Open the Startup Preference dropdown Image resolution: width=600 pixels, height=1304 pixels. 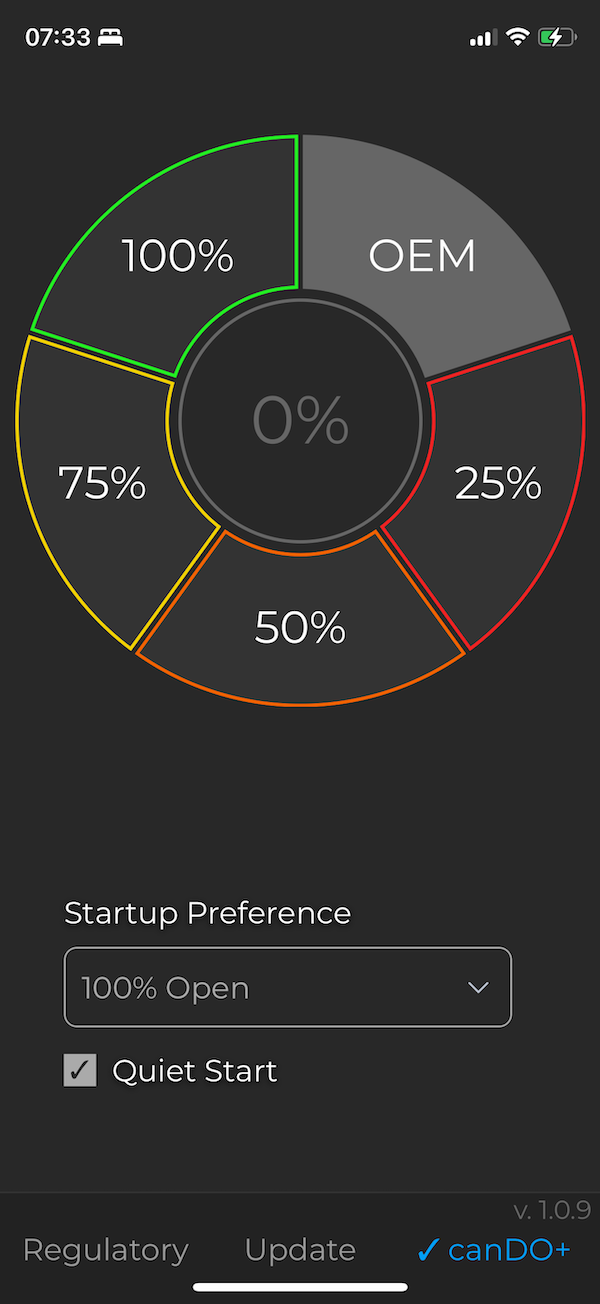pos(287,987)
